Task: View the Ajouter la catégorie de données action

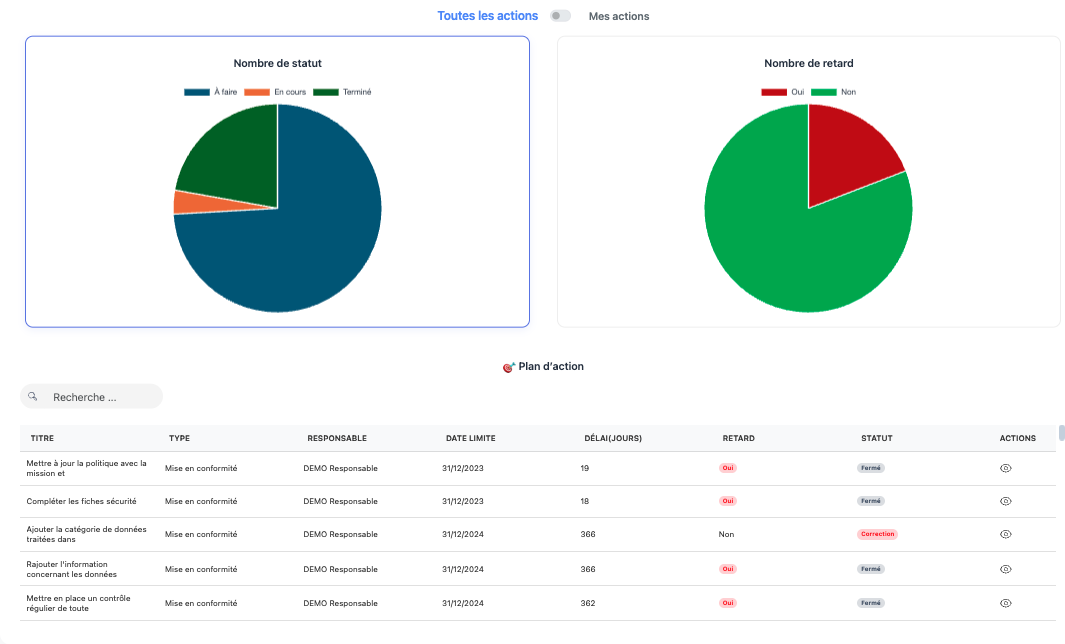Action: point(1006,534)
